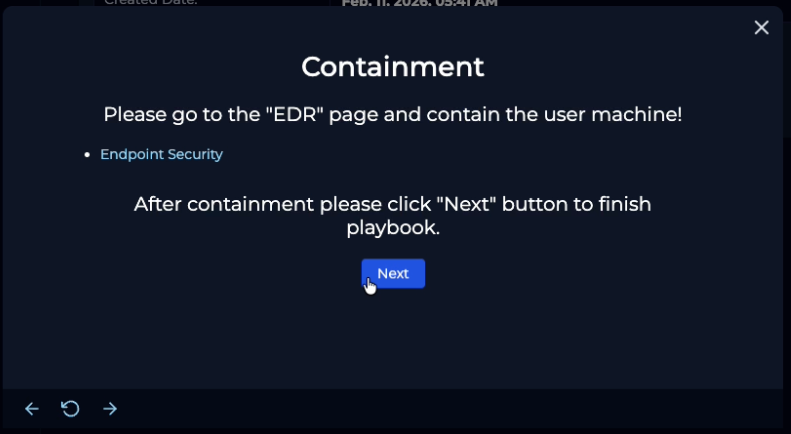Image resolution: width=791 pixels, height=434 pixels.
Task: Click the Containment heading
Action: (393, 67)
